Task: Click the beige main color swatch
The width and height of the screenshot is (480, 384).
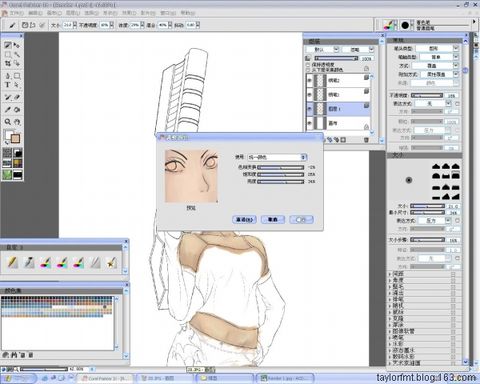Action: tap(15, 138)
